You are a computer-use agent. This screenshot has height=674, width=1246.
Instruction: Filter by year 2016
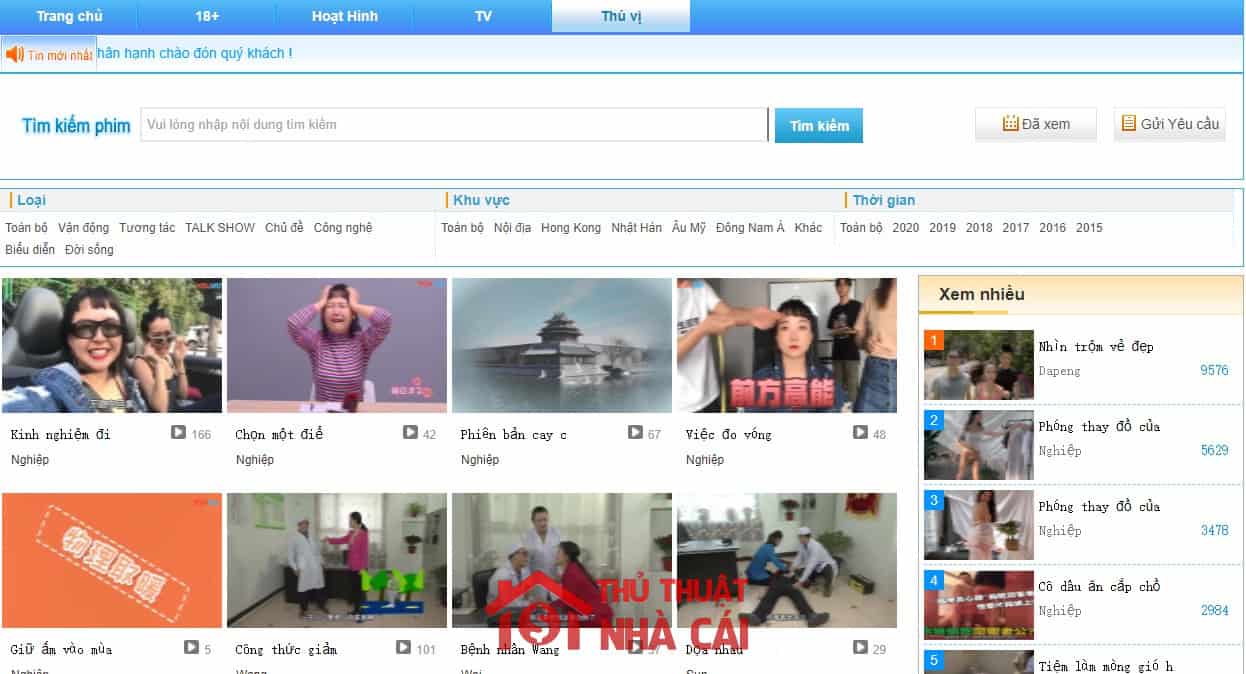tap(1052, 228)
